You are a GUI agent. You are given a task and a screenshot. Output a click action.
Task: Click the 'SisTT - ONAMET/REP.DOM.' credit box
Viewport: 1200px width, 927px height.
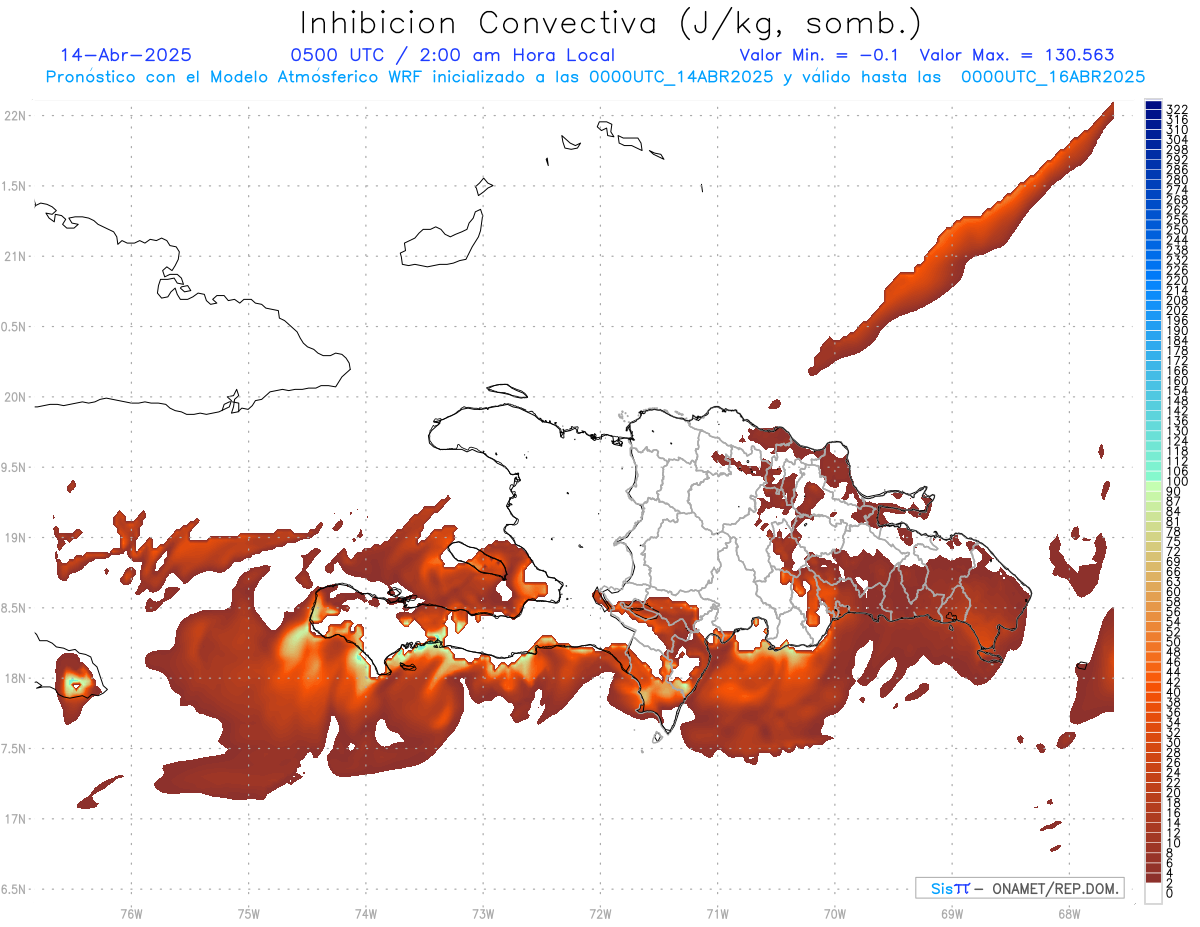[1019, 888]
